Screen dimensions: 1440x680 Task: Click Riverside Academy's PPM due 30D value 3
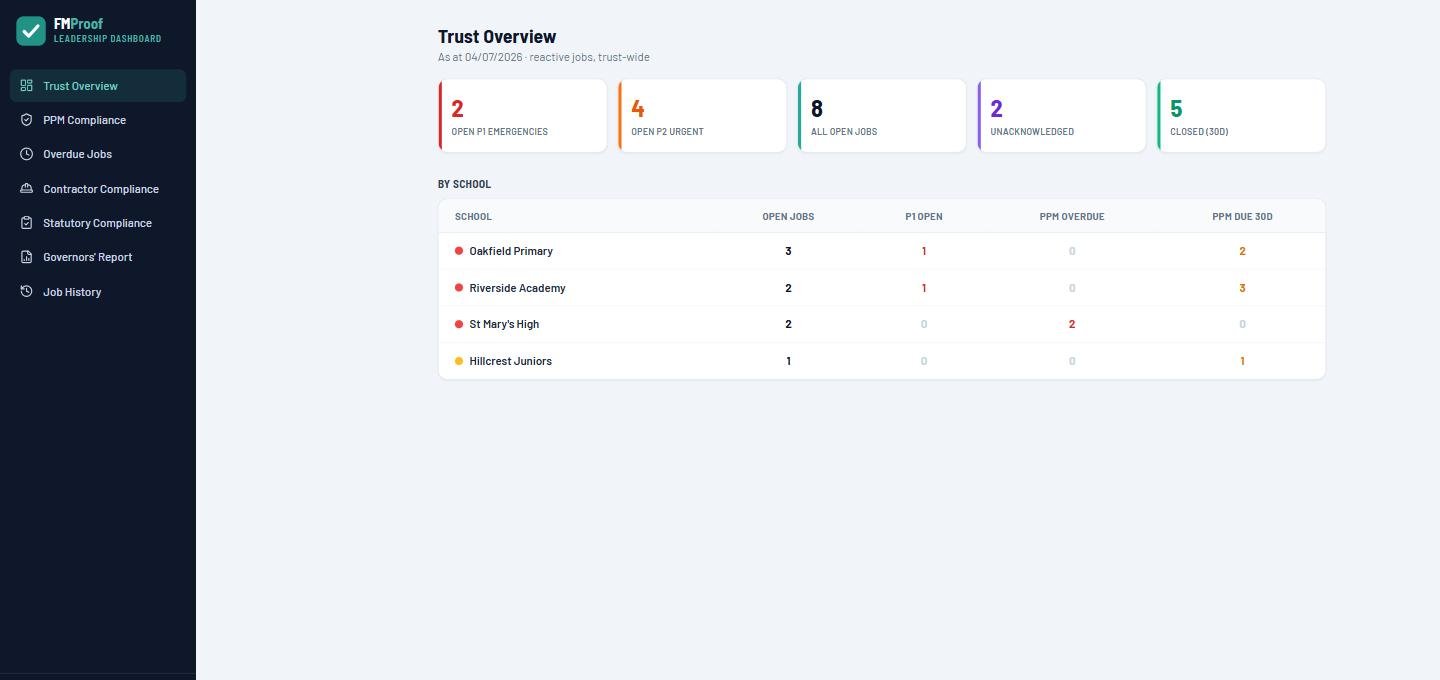(x=1242, y=288)
